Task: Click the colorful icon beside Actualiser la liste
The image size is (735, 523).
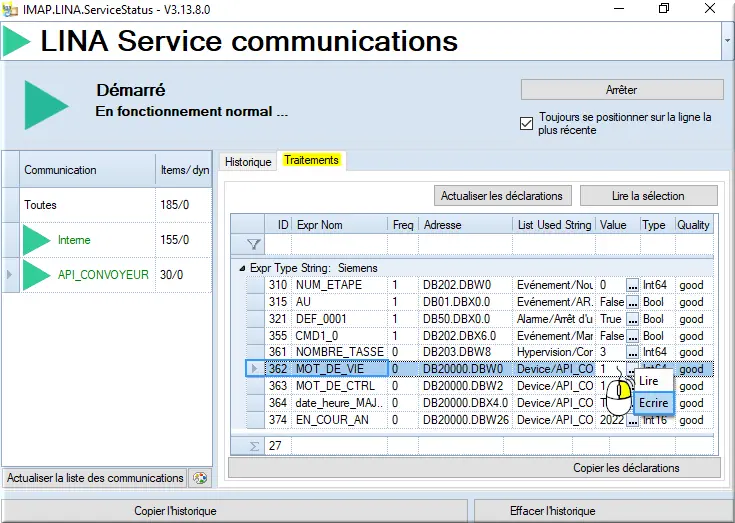Action: [x=200, y=478]
